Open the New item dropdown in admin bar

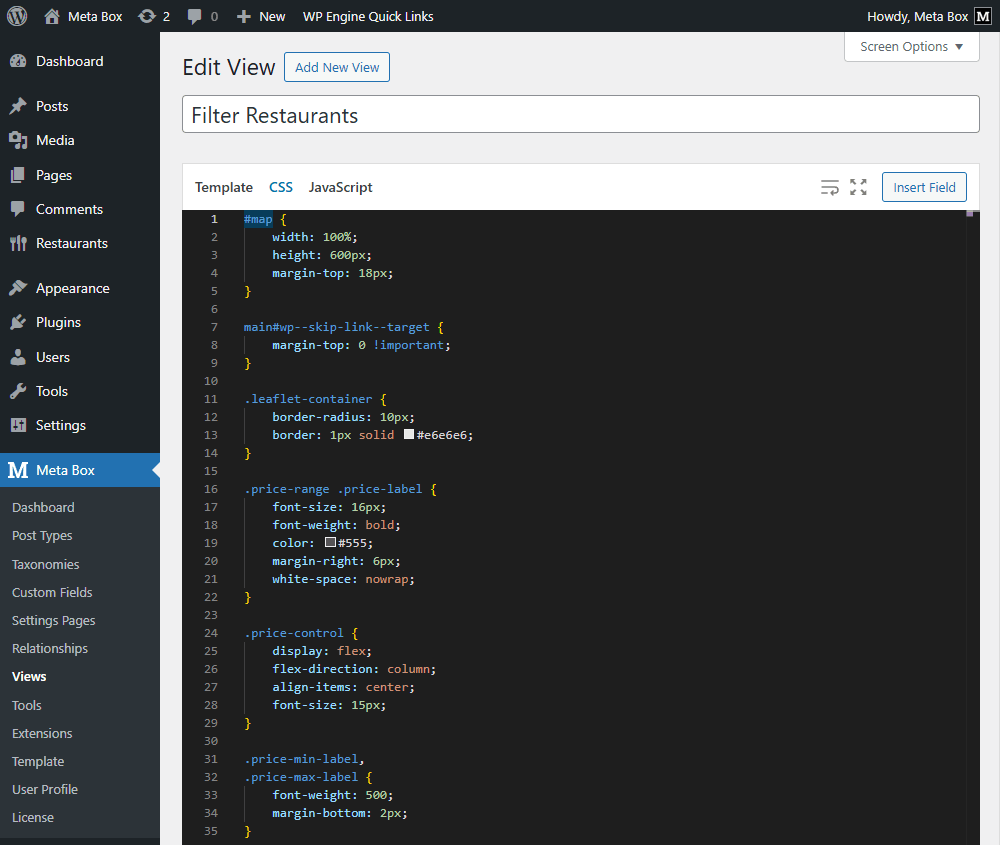coord(260,16)
